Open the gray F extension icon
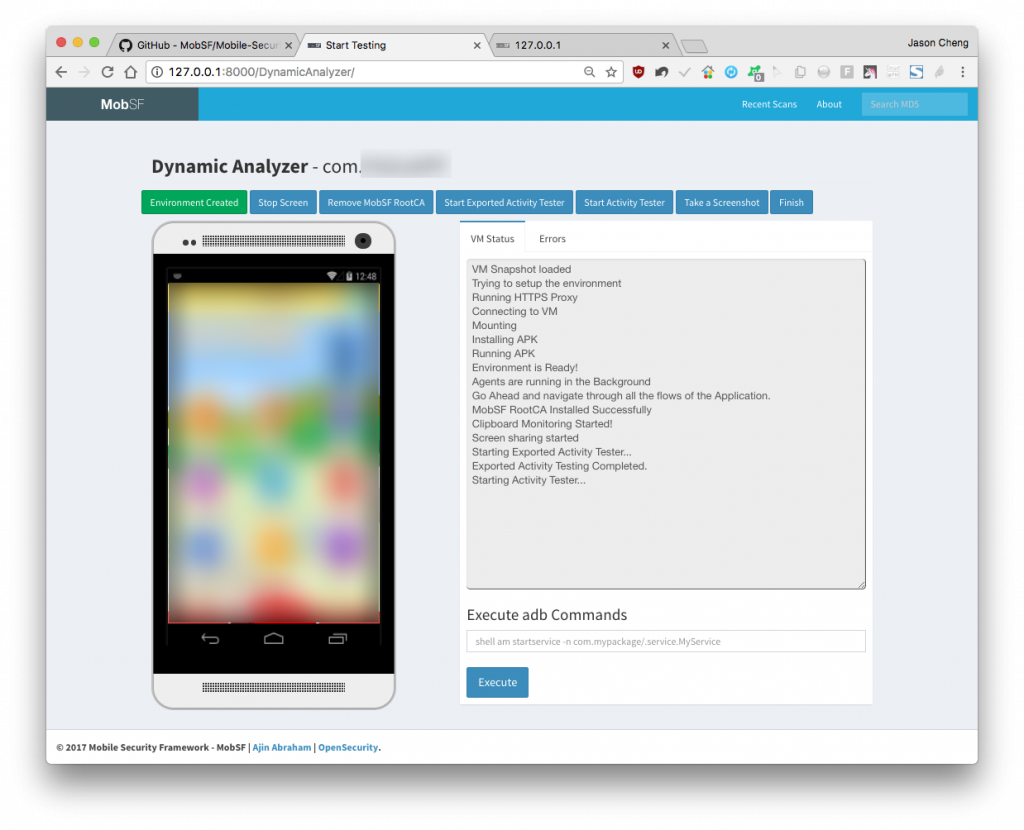This screenshot has width=1024, height=830. [x=847, y=72]
